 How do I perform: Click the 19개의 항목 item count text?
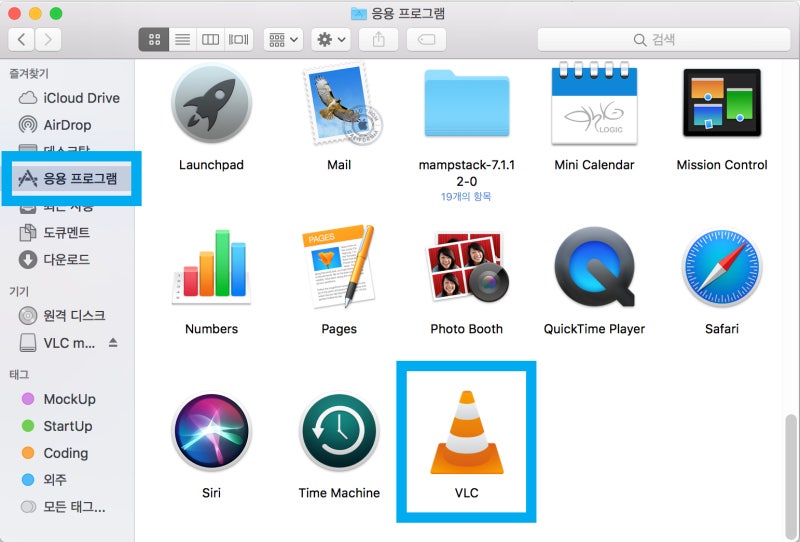(x=466, y=196)
